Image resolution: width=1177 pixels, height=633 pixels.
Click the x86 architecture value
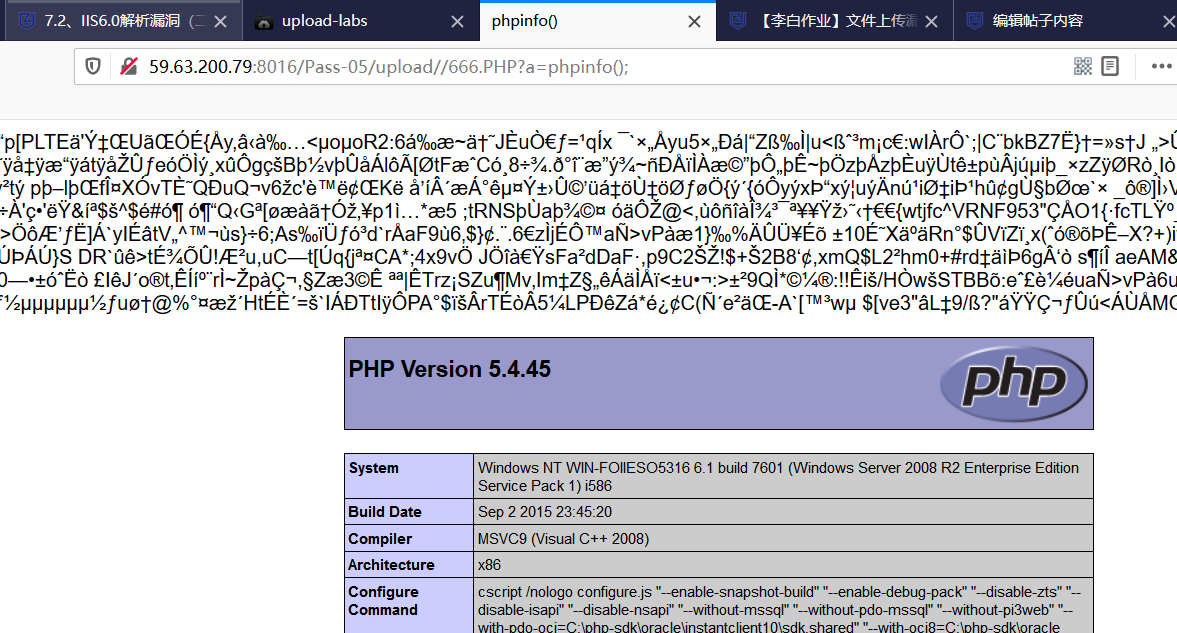coord(489,565)
